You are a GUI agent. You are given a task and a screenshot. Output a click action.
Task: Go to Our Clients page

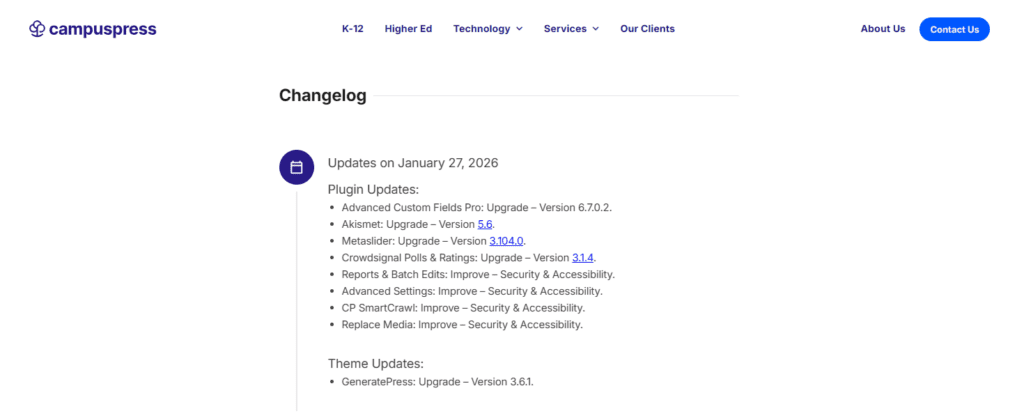coord(647,29)
